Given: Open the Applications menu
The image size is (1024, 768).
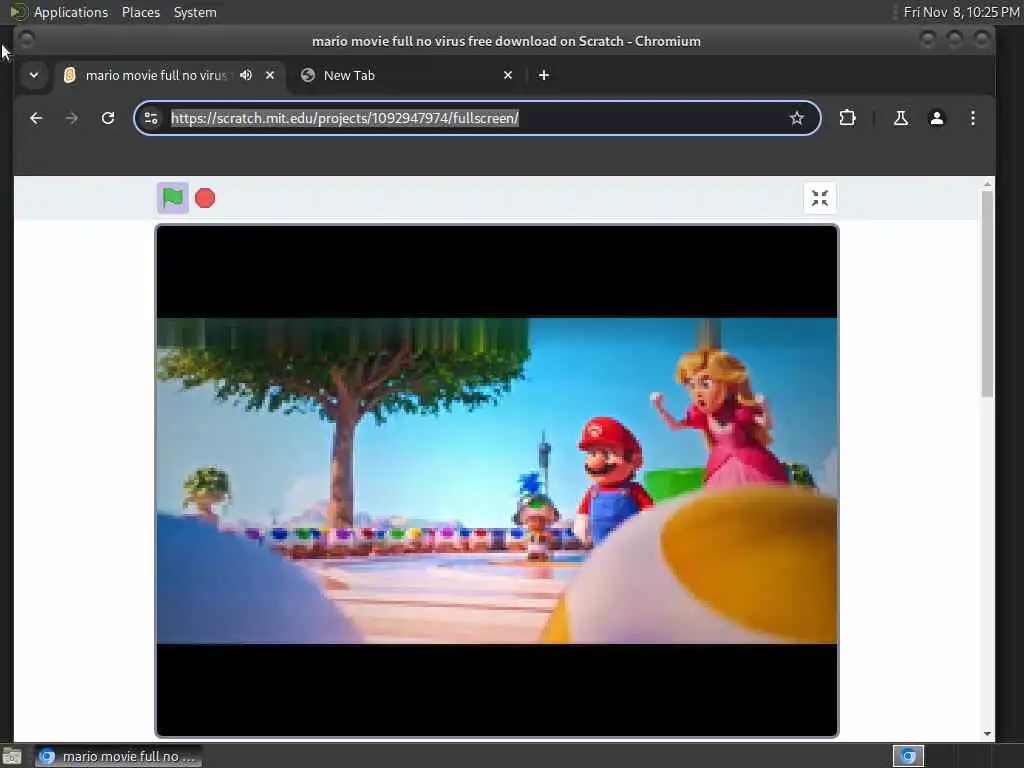Looking at the screenshot, I should 71,12.
